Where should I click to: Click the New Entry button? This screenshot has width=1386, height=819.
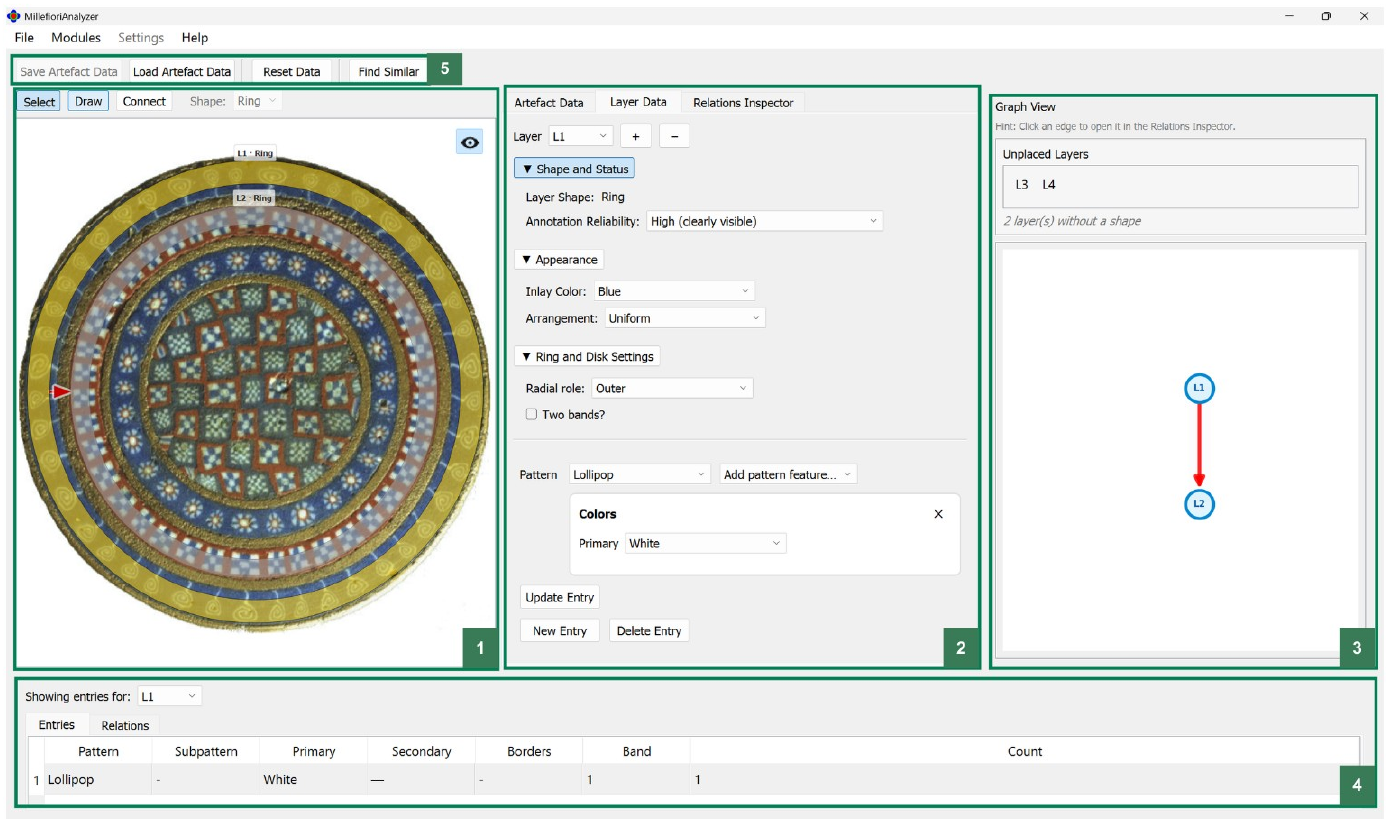(560, 631)
